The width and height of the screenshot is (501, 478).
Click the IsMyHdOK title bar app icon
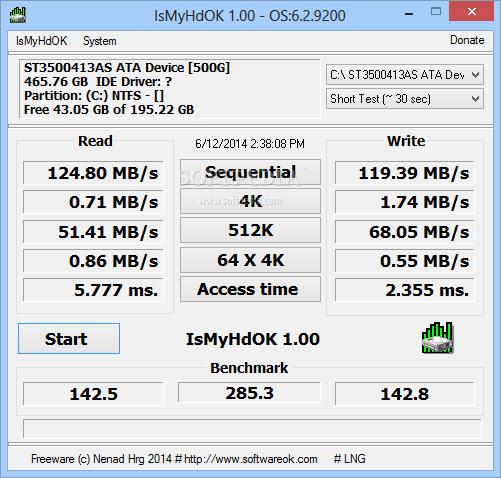click(x=18, y=15)
